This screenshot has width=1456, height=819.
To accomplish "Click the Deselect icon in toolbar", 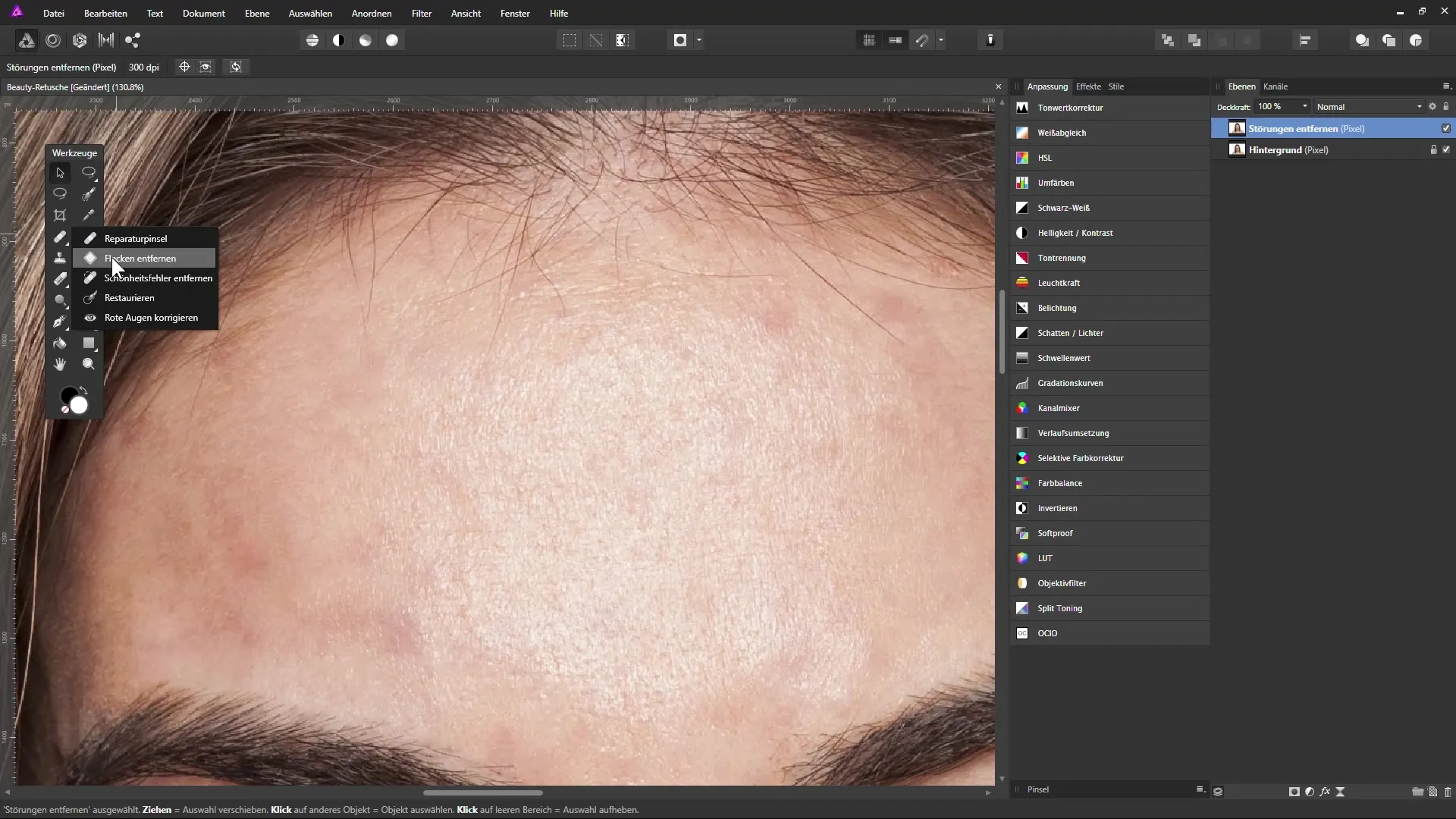I will (596, 40).
